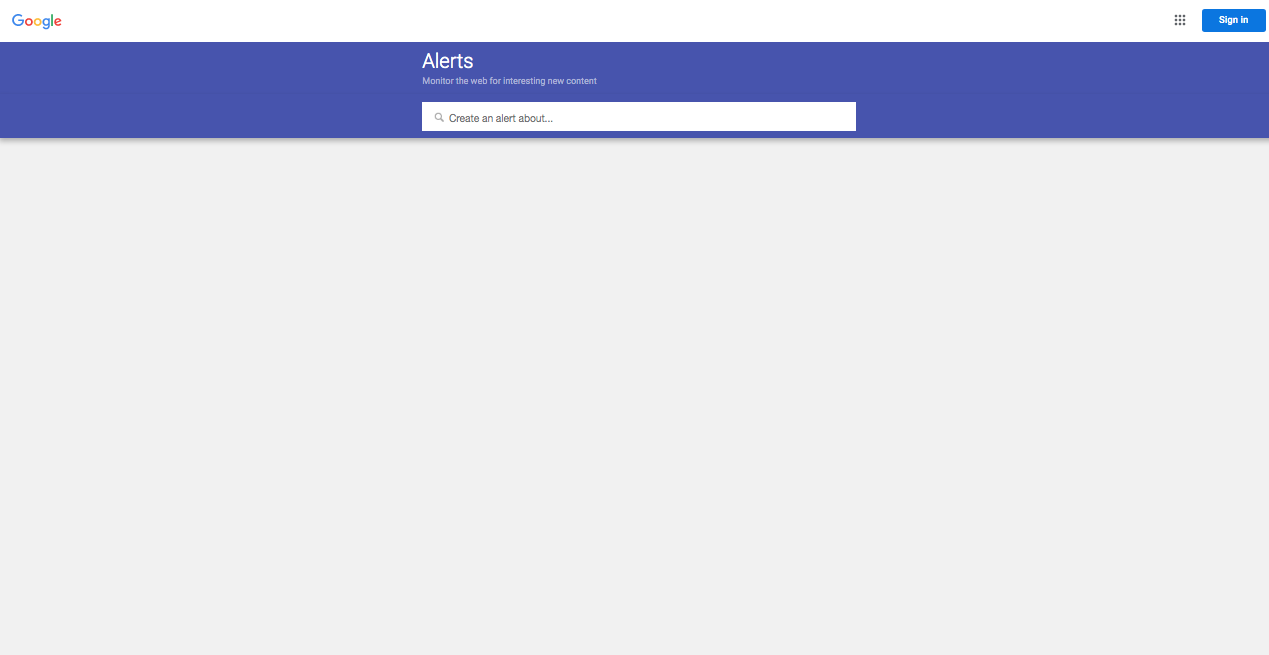Focus the Create an alert about field

tap(638, 117)
